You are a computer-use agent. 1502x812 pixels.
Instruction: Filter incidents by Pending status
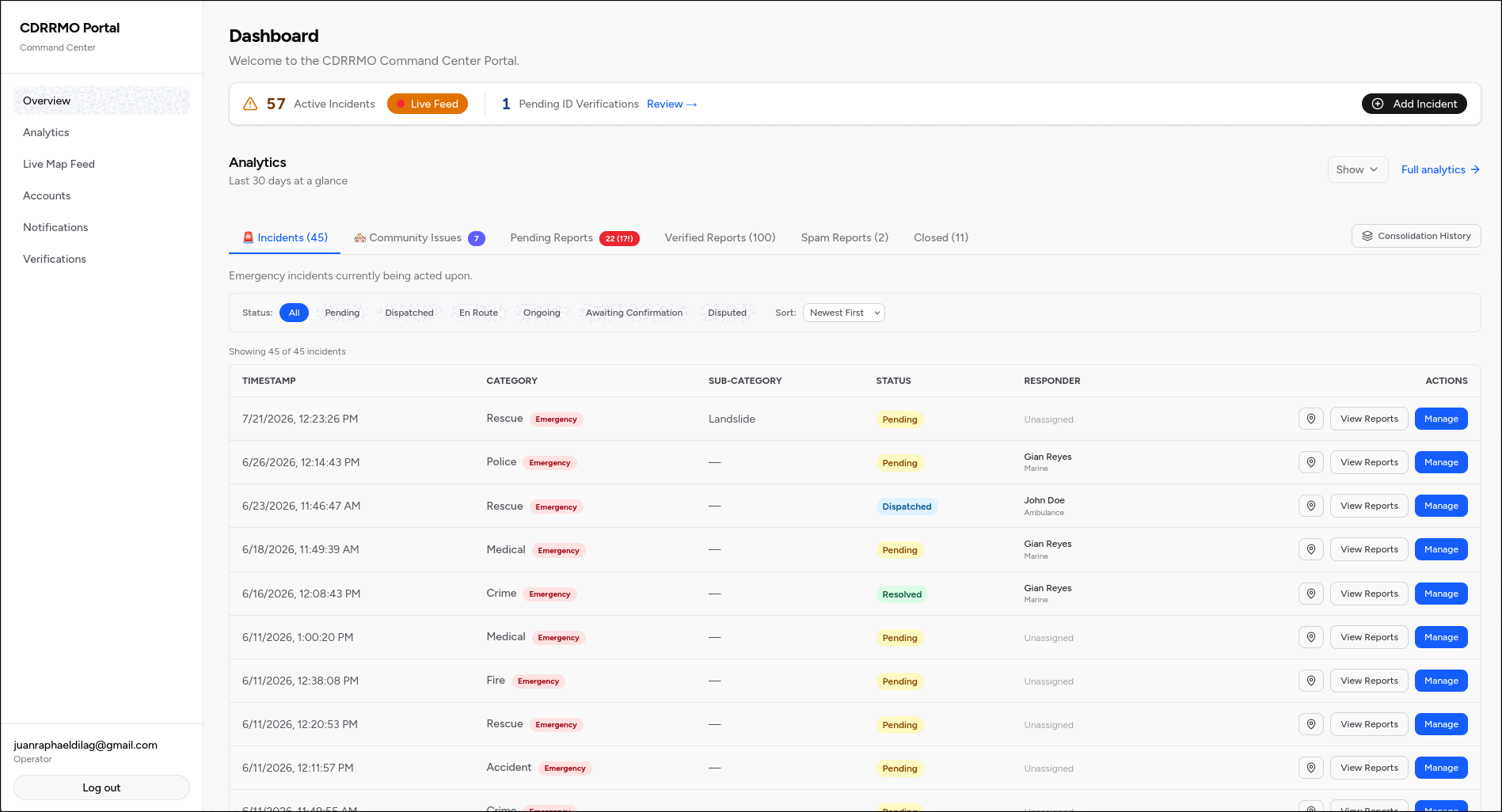(342, 313)
